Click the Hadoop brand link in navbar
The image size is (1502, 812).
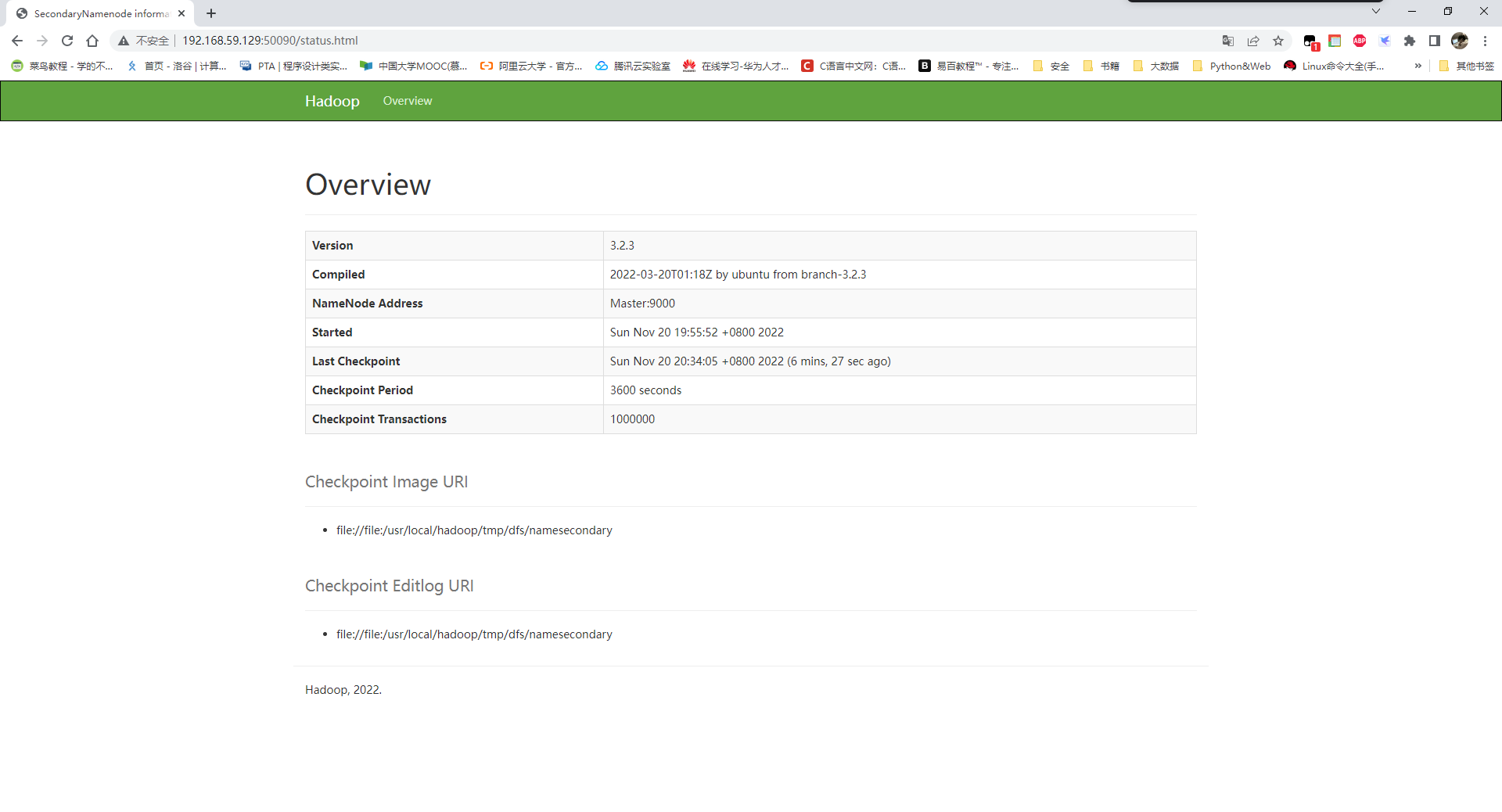(x=332, y=101)
